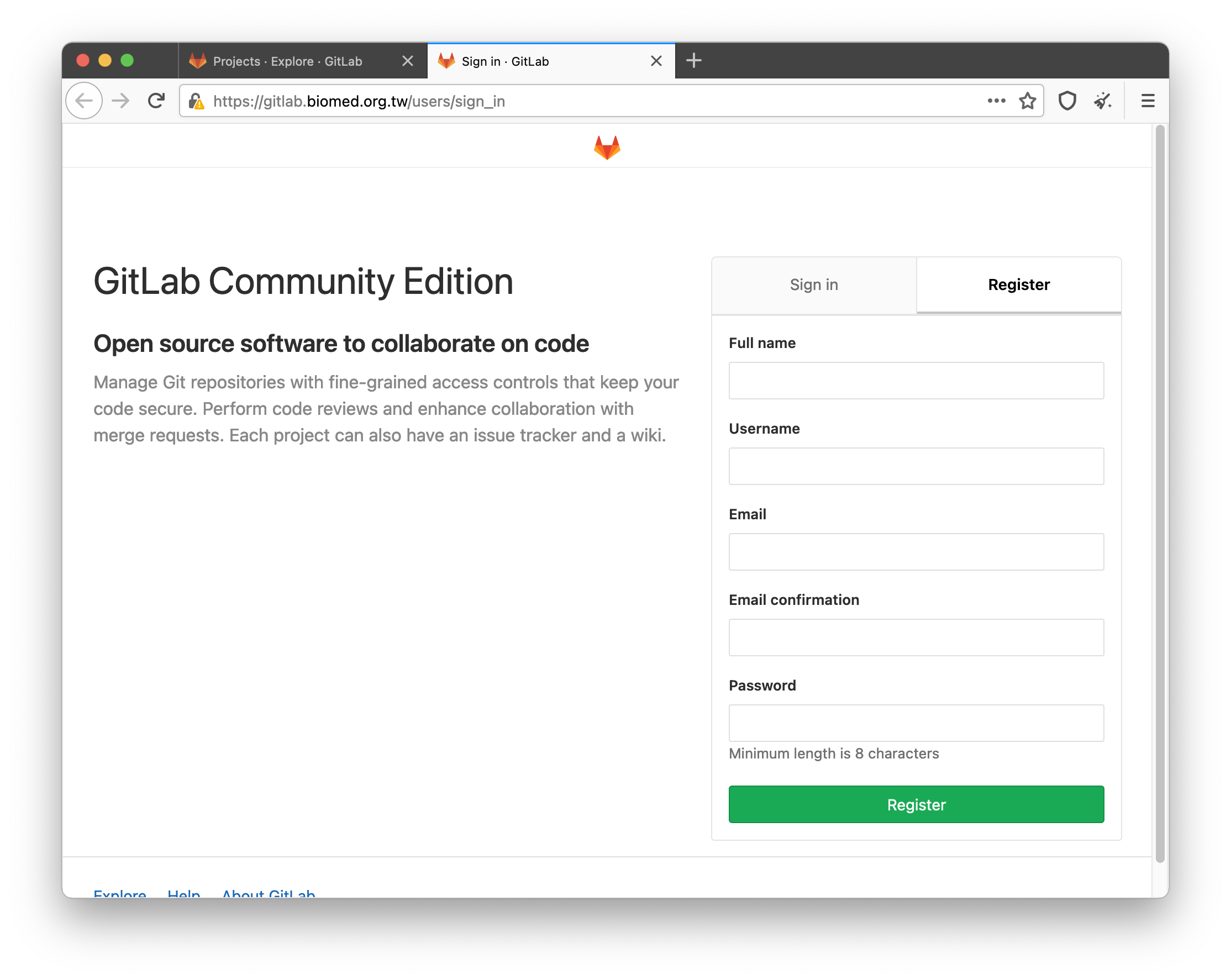Click the 'Full name' field label
The image size is (1231, 980).
coord(762,343)
